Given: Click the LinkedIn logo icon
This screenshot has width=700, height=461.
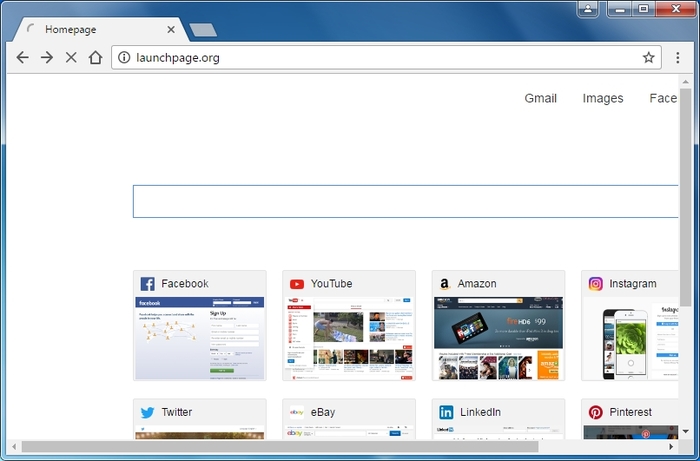Looking at the screenshot, I should coord(446,412).
